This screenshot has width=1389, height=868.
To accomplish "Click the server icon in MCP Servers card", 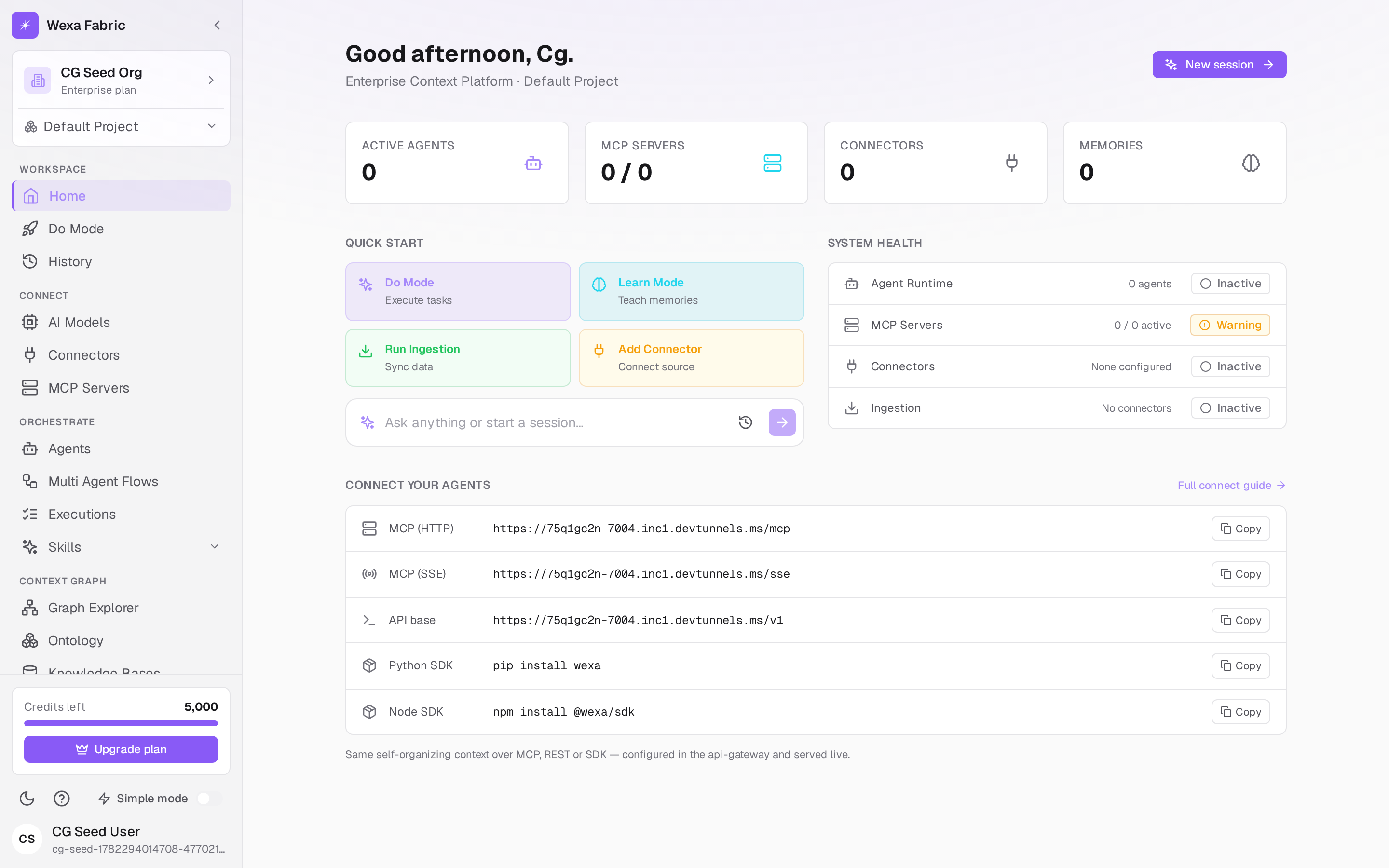I will (773, 163).
